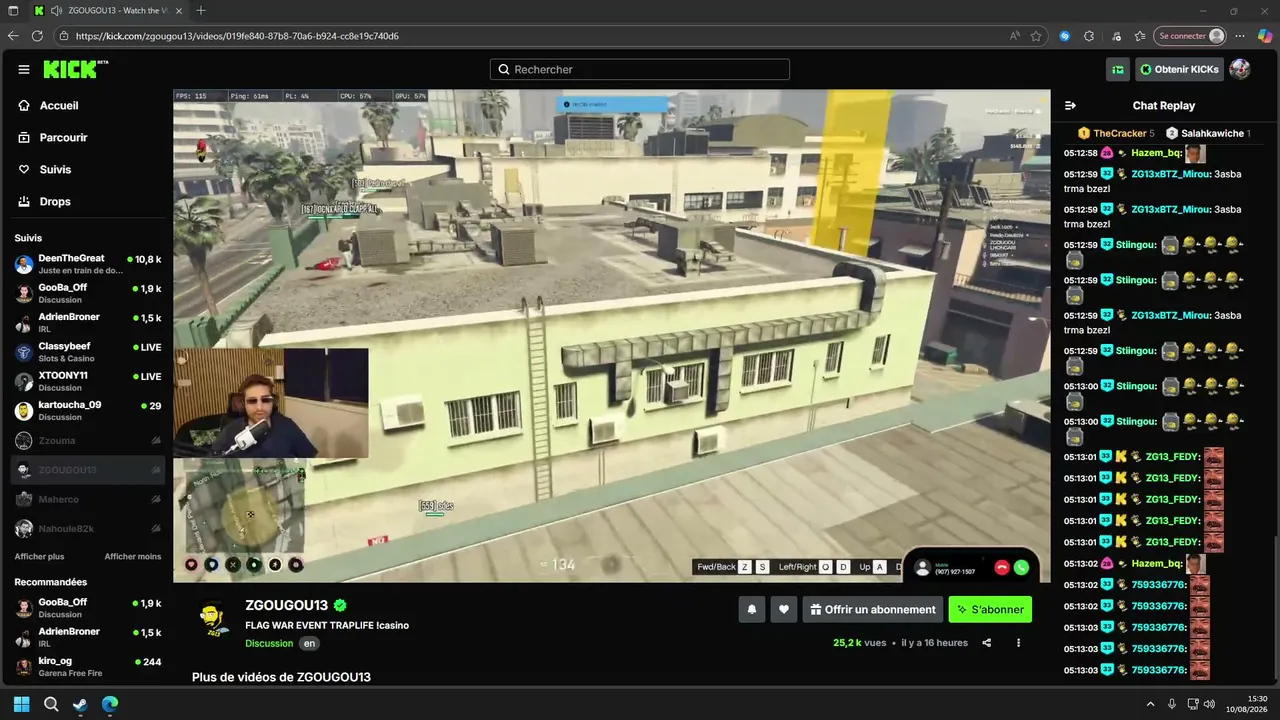This screenshot has height=720, width=1280.
Task: Open Edge Read Aloud icon
Action: pyautogui.click(x=1015, y=36)
